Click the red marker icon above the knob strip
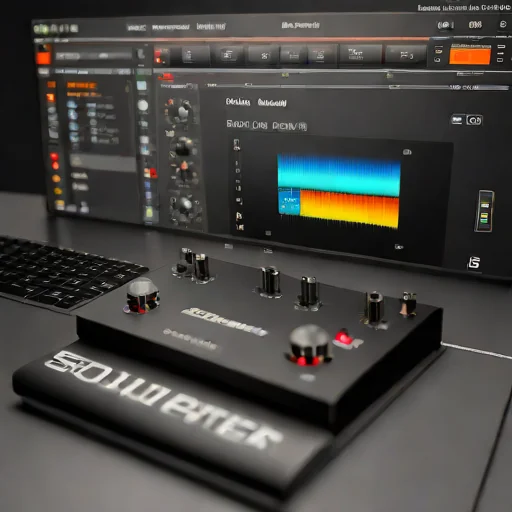The height and width of the screenshot is (512, 512). pos(166,78)
